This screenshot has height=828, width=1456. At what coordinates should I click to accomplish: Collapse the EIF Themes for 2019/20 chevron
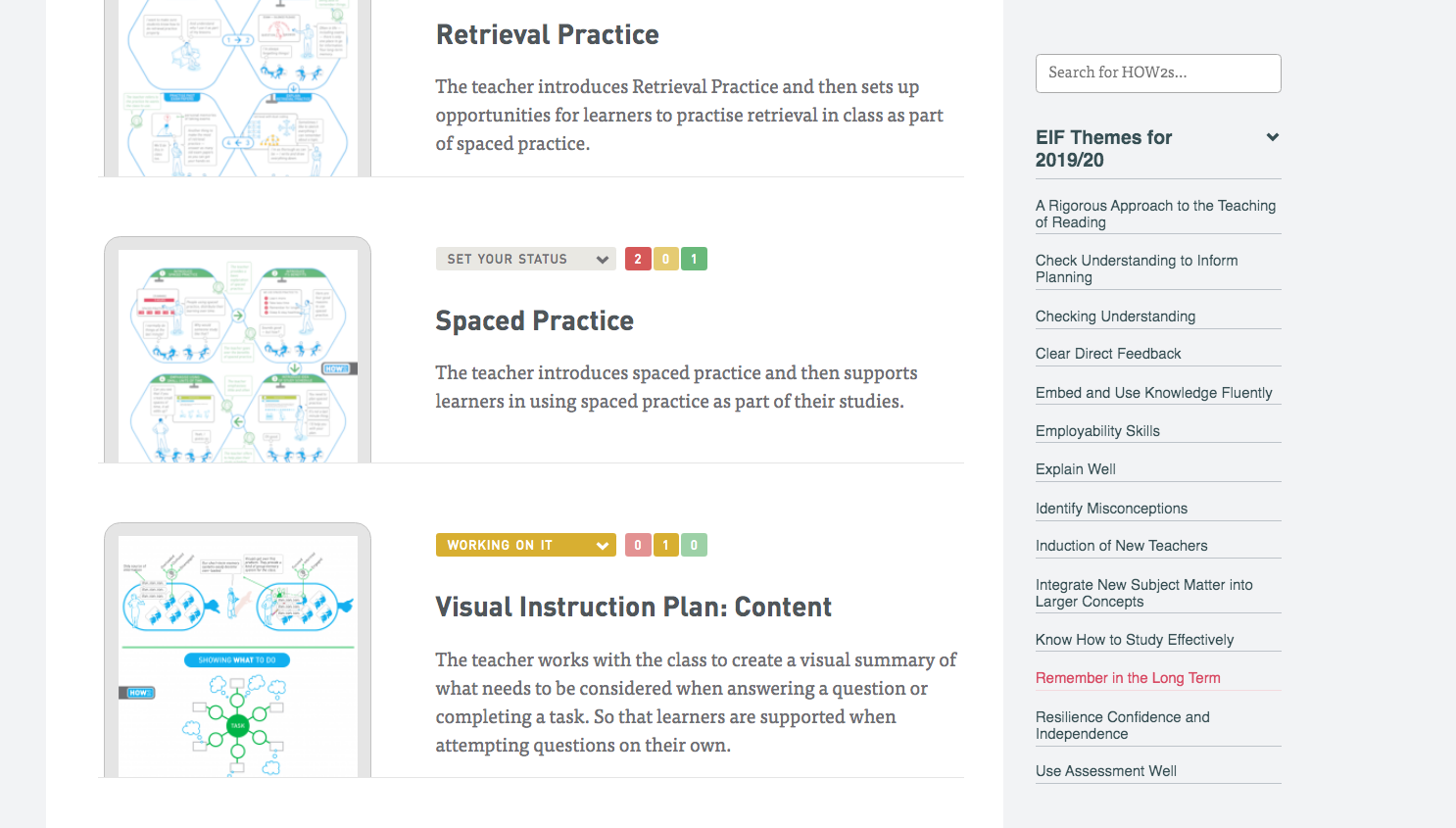tap(1272, 137)
